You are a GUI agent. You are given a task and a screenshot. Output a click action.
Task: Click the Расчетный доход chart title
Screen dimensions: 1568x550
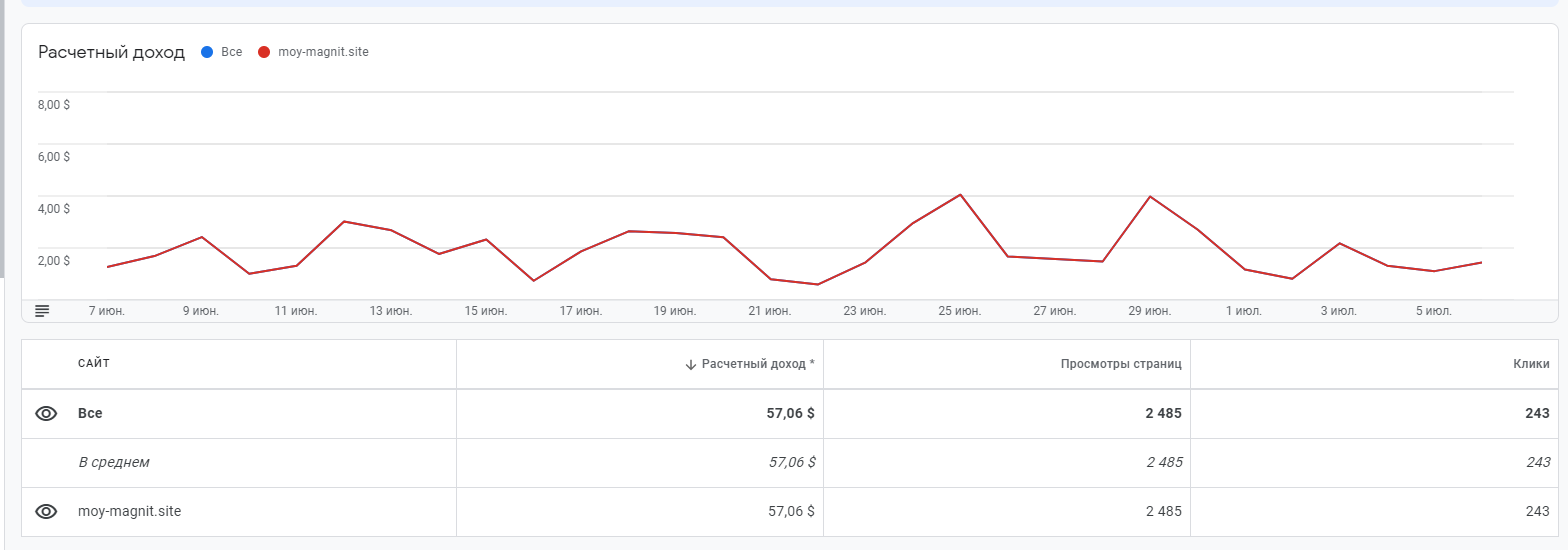111,53
